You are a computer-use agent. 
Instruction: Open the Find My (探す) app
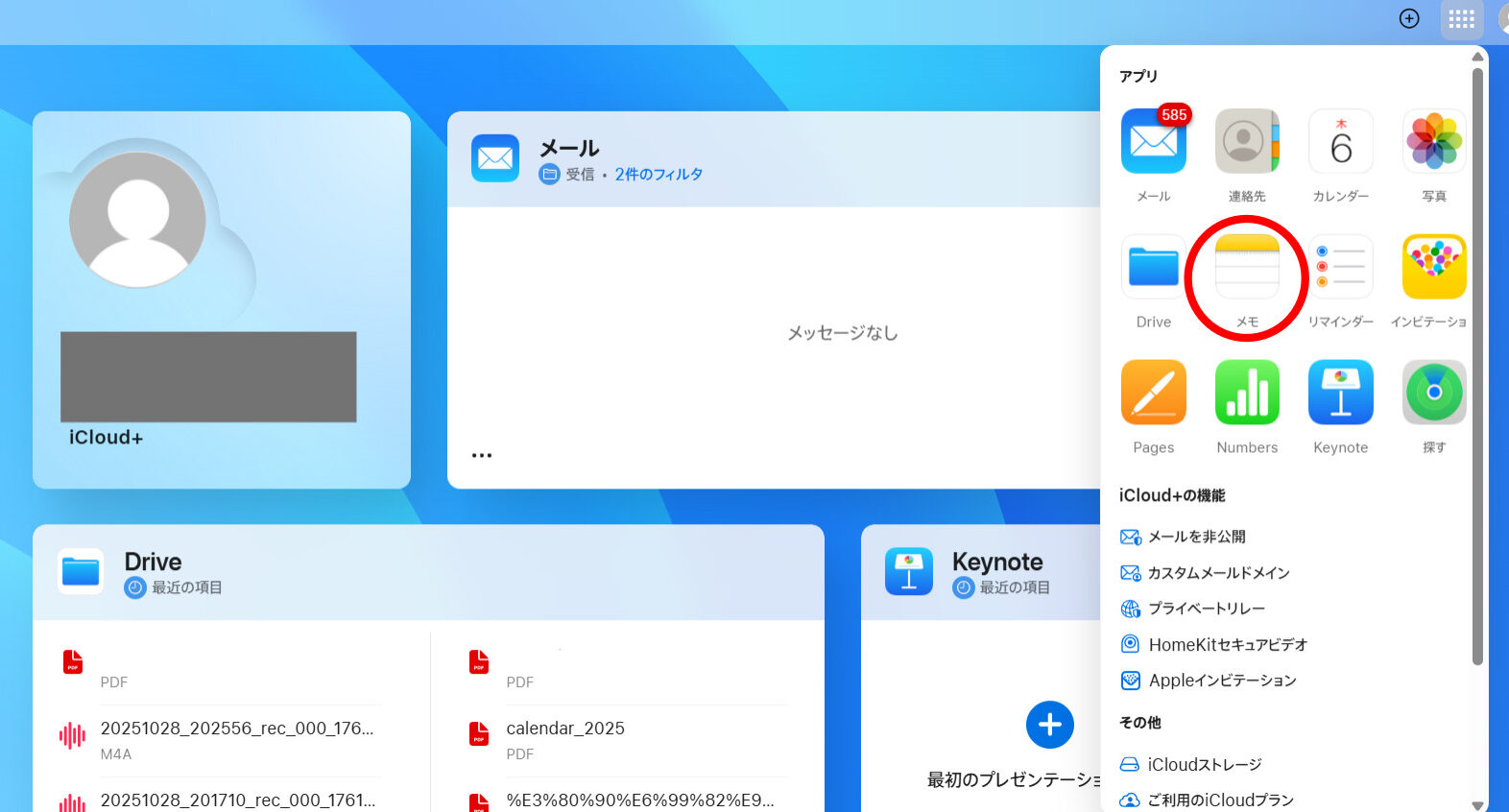(1434, 393)
